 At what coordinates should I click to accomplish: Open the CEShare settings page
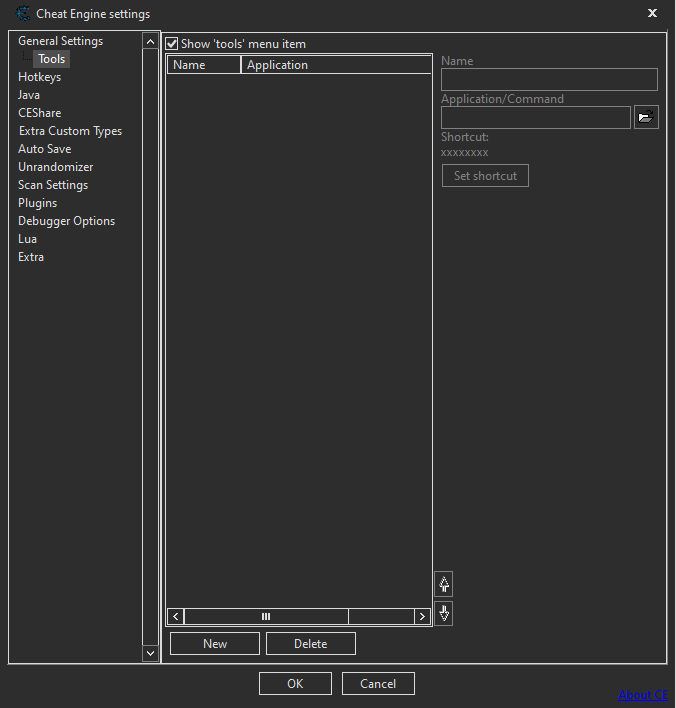click(x=39, y=113)
